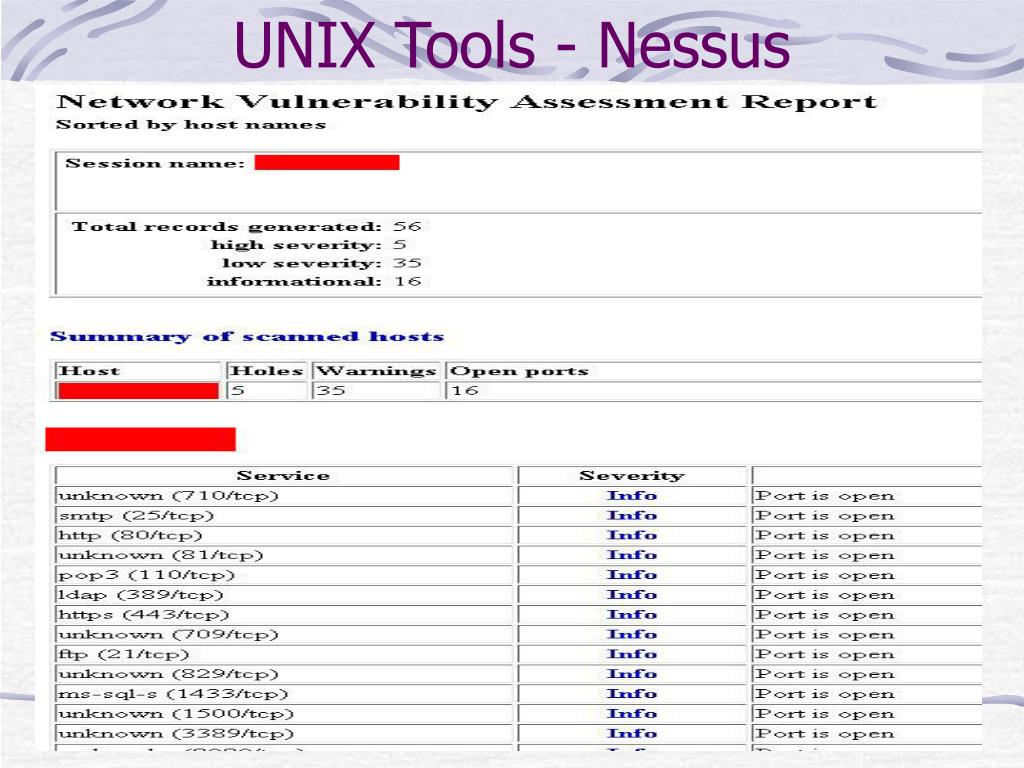The image size is (1024, 768).
Task: Click the 'unknown (81/tcp)' service cell
Action: [x=284, y=555]
